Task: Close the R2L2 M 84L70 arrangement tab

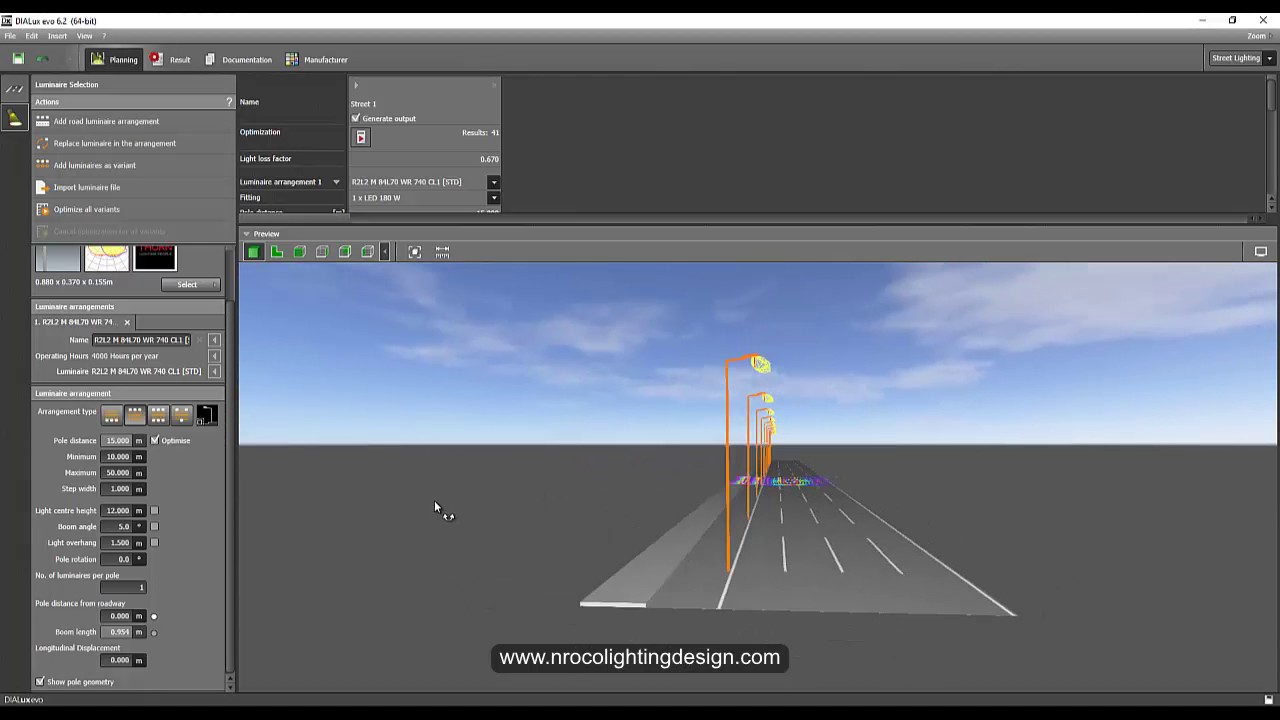Action: click(x=127, y=322)
